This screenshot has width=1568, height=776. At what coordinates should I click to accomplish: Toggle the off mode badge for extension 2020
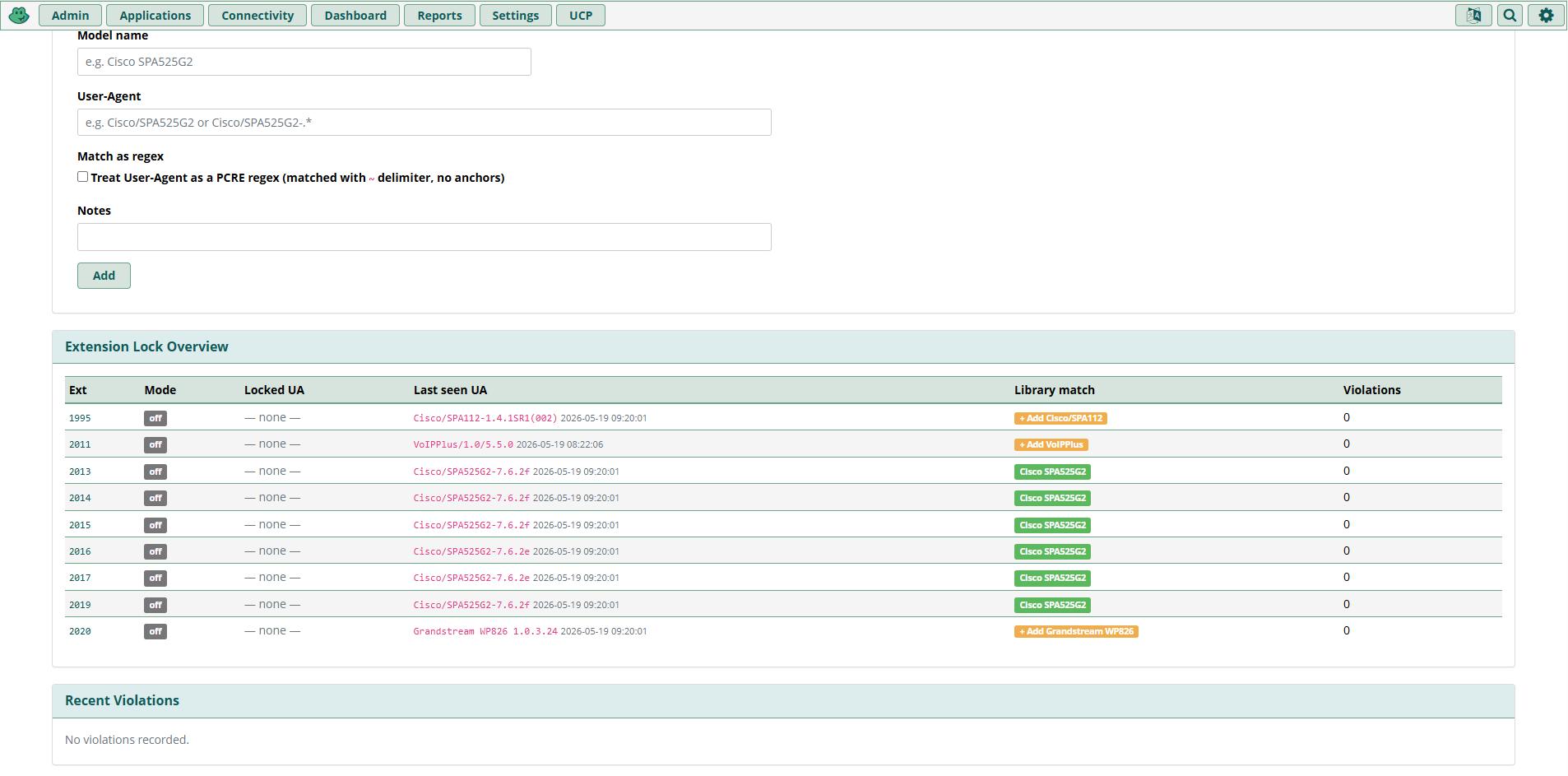155,631
